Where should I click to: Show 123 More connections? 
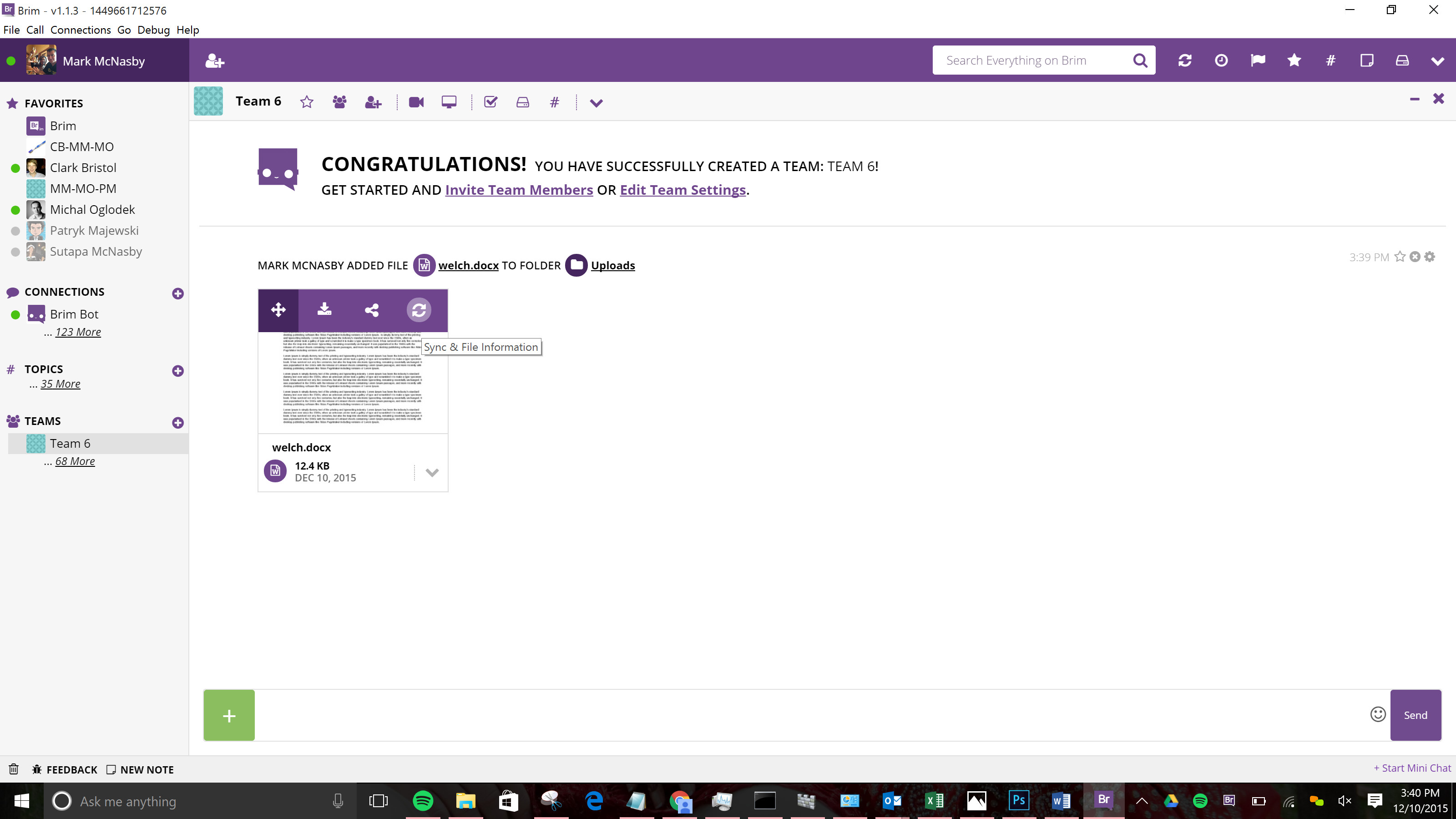(x=78, y=332)
